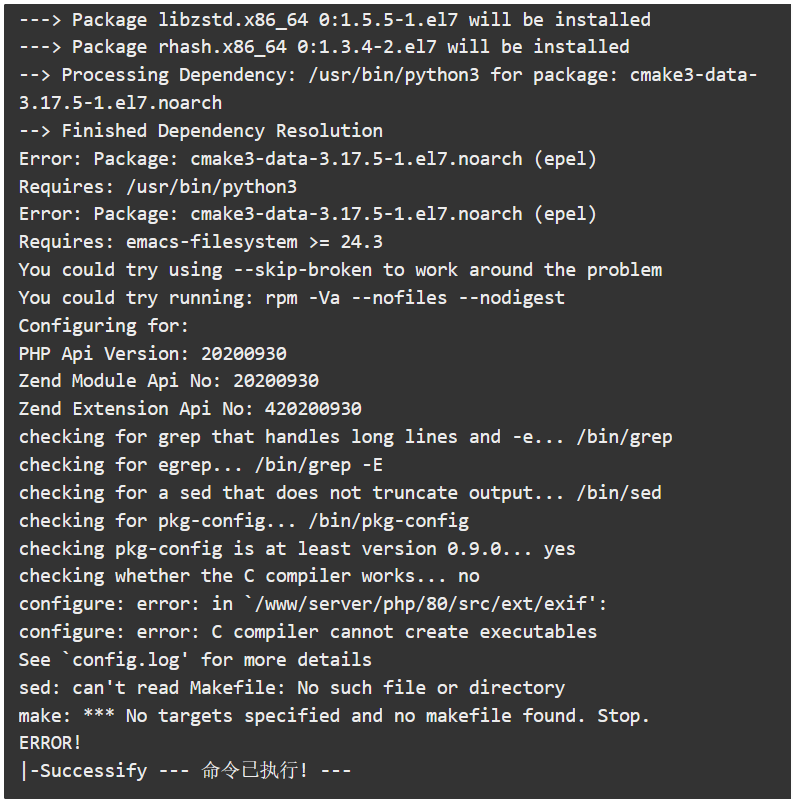Click the See config.log for more details line

click(x=195, y=660)
